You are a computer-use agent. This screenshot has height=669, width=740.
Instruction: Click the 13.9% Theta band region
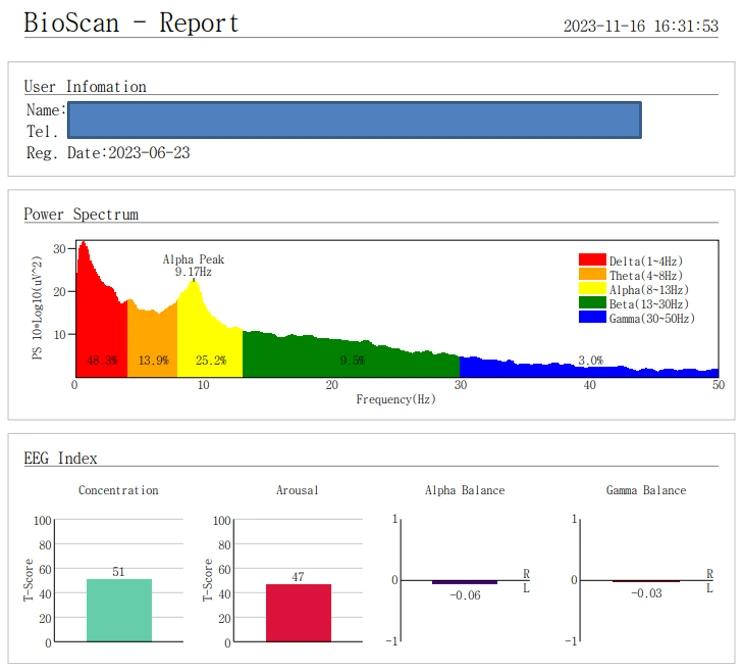(152, 339)
